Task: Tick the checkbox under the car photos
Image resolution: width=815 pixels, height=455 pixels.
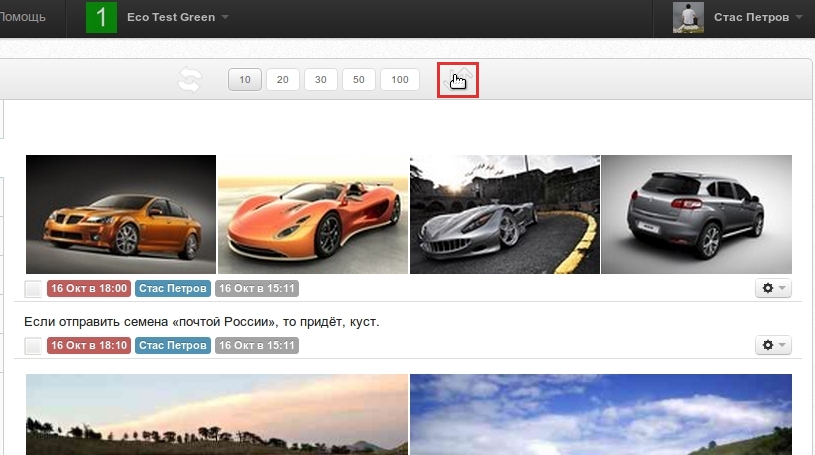Action: pos(33,289)
